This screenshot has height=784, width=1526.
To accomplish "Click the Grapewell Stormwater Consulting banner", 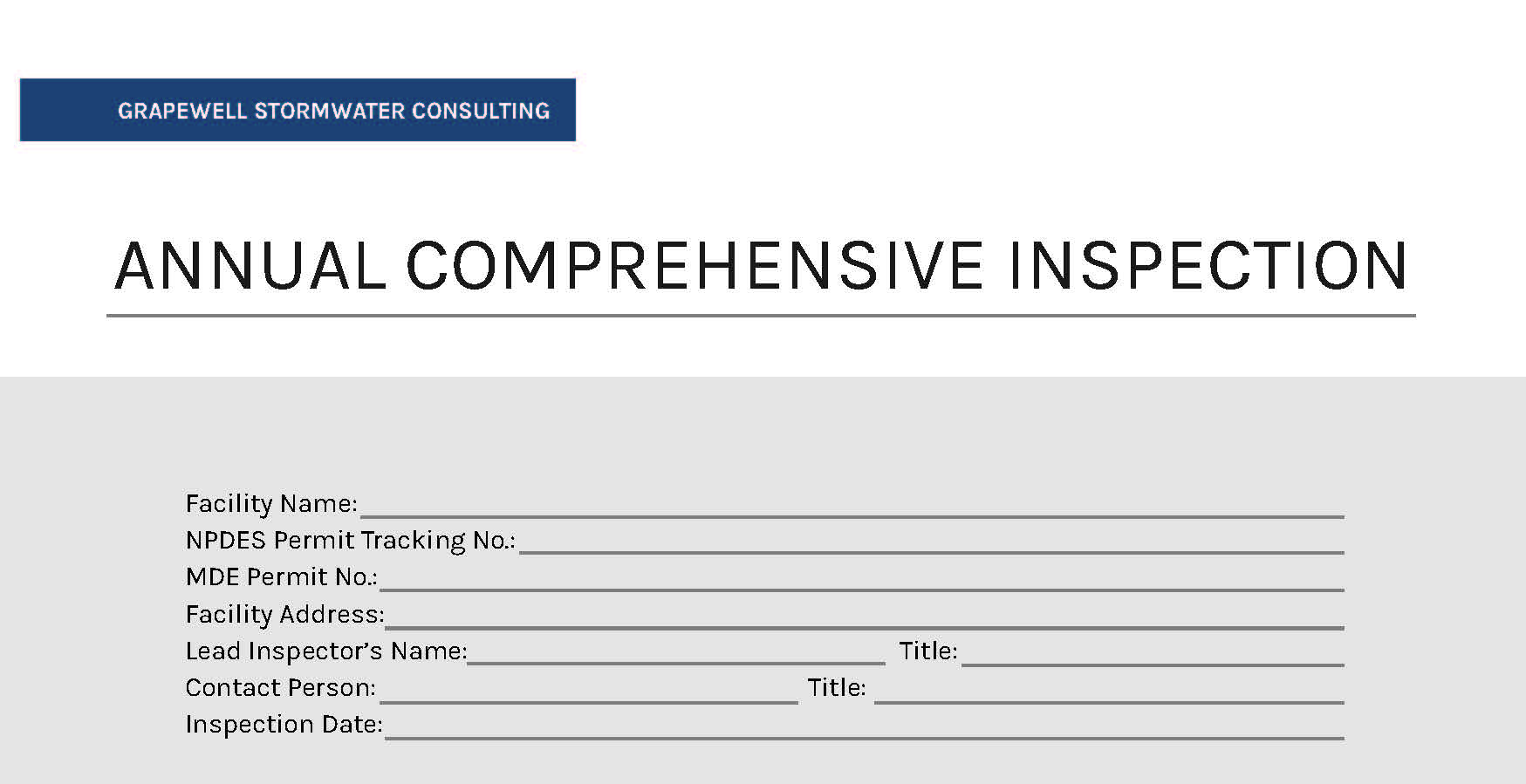I will point(298,110).
